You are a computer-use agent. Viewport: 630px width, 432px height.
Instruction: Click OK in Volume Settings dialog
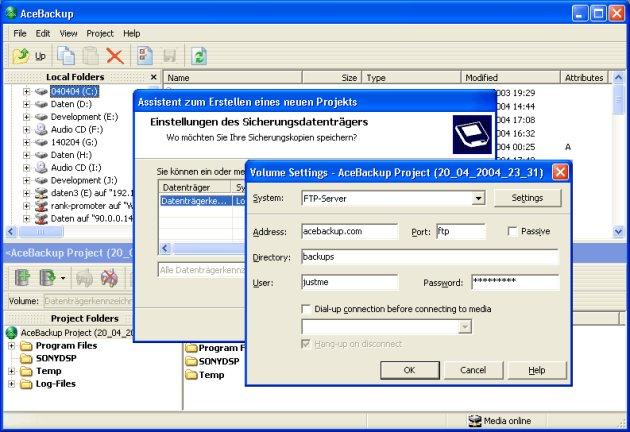coord(409,370)
